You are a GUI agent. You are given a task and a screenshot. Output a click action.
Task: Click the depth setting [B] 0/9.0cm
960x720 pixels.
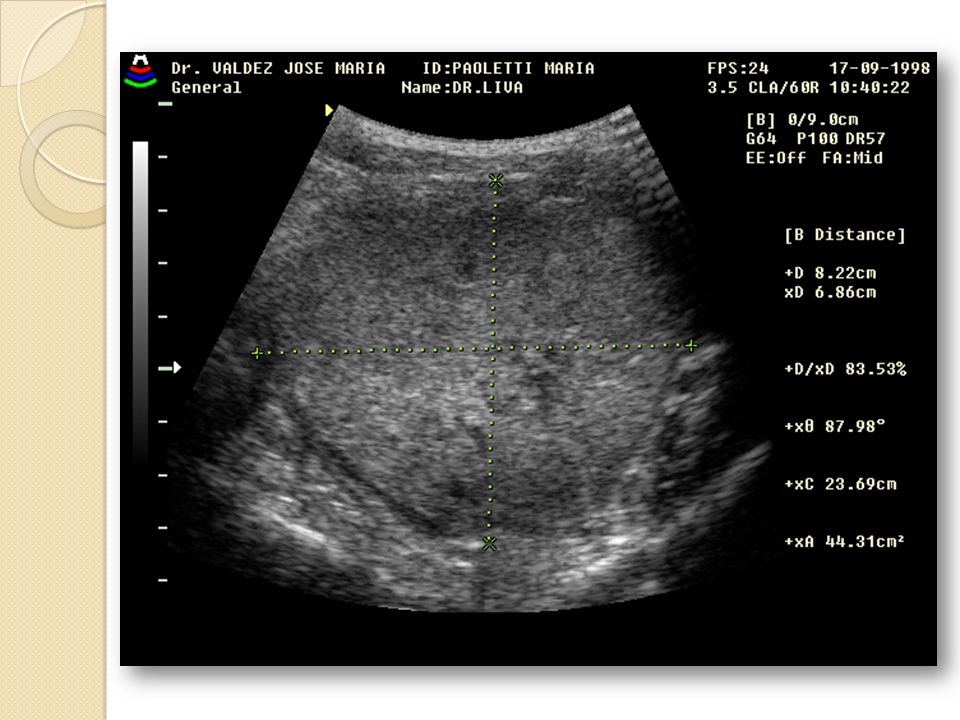802,119
